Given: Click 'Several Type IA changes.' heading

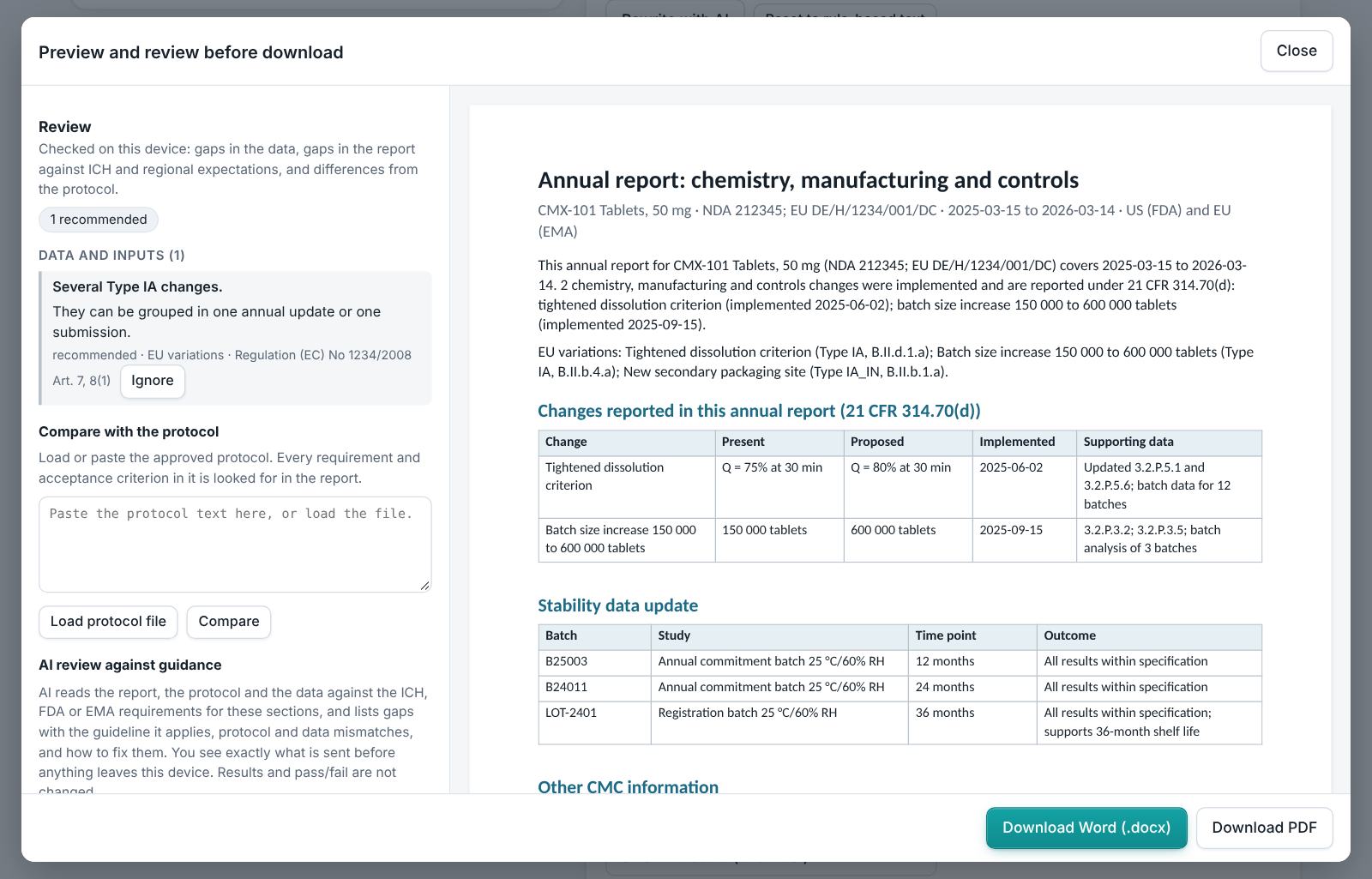Looking at the screenshot, I should [137, 286].
